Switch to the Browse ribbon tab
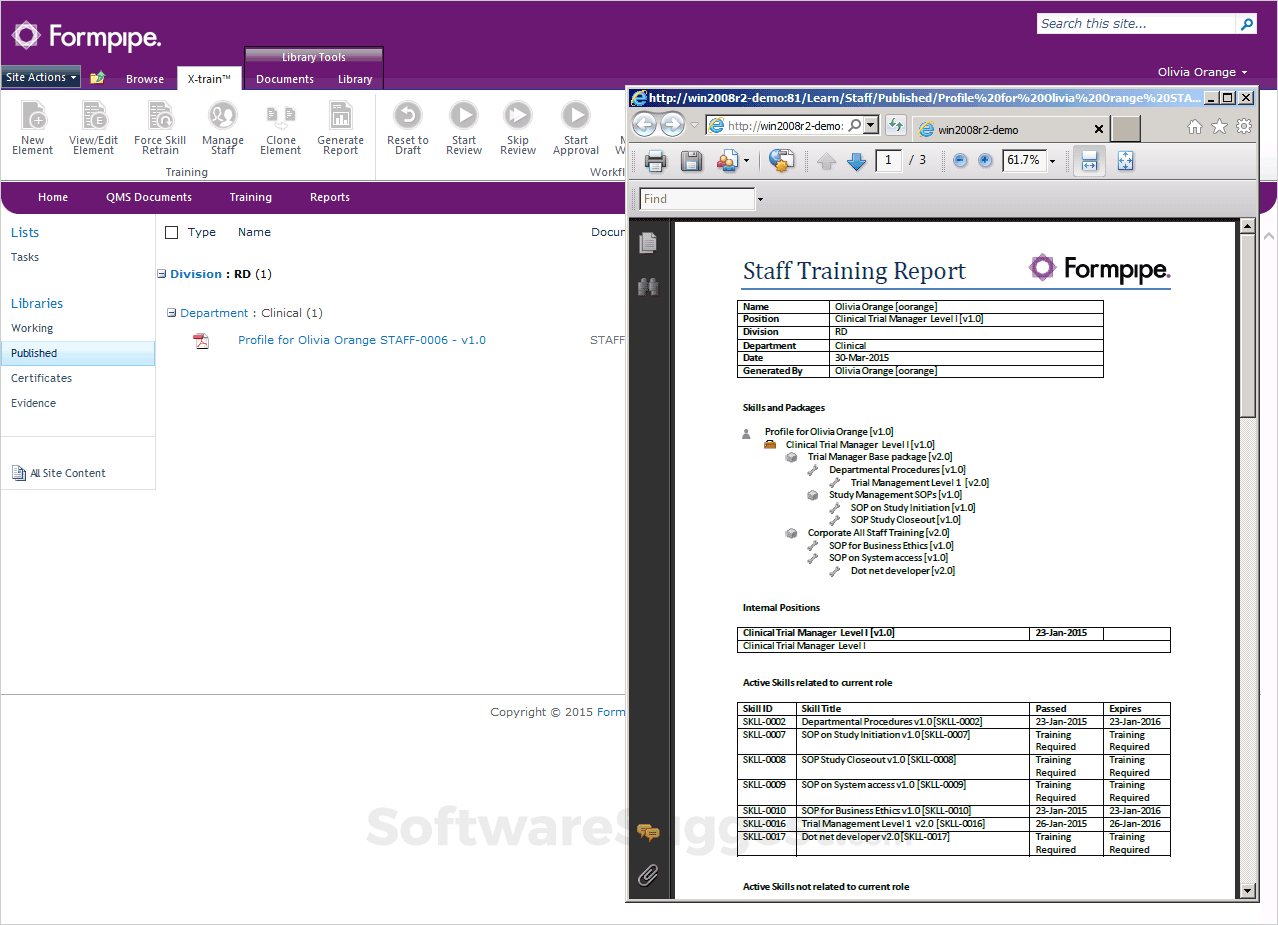The width and height of the screenshot is (1278, 925). coord(145,79)
